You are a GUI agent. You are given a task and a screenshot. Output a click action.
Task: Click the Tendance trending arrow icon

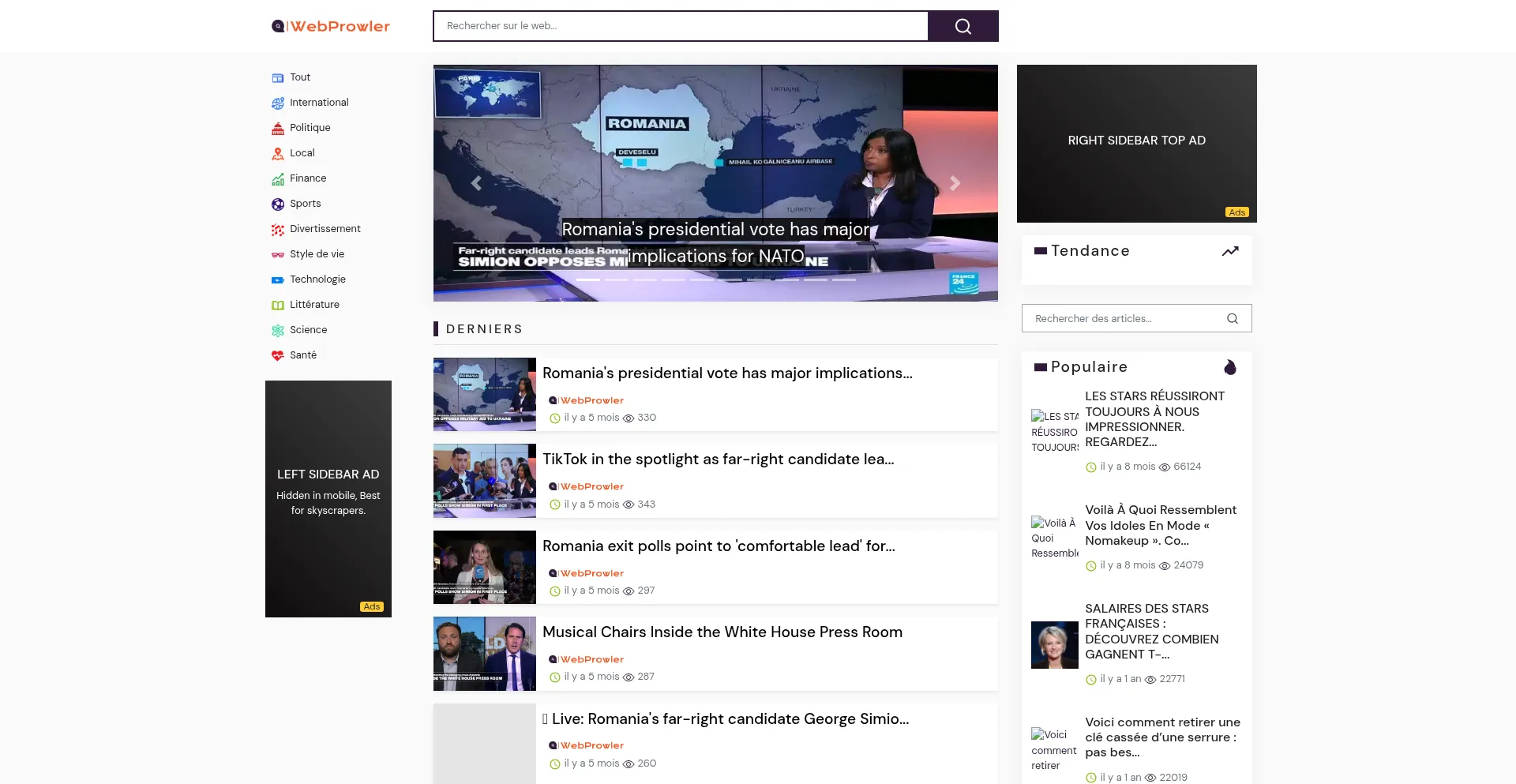click(1230, 251)
